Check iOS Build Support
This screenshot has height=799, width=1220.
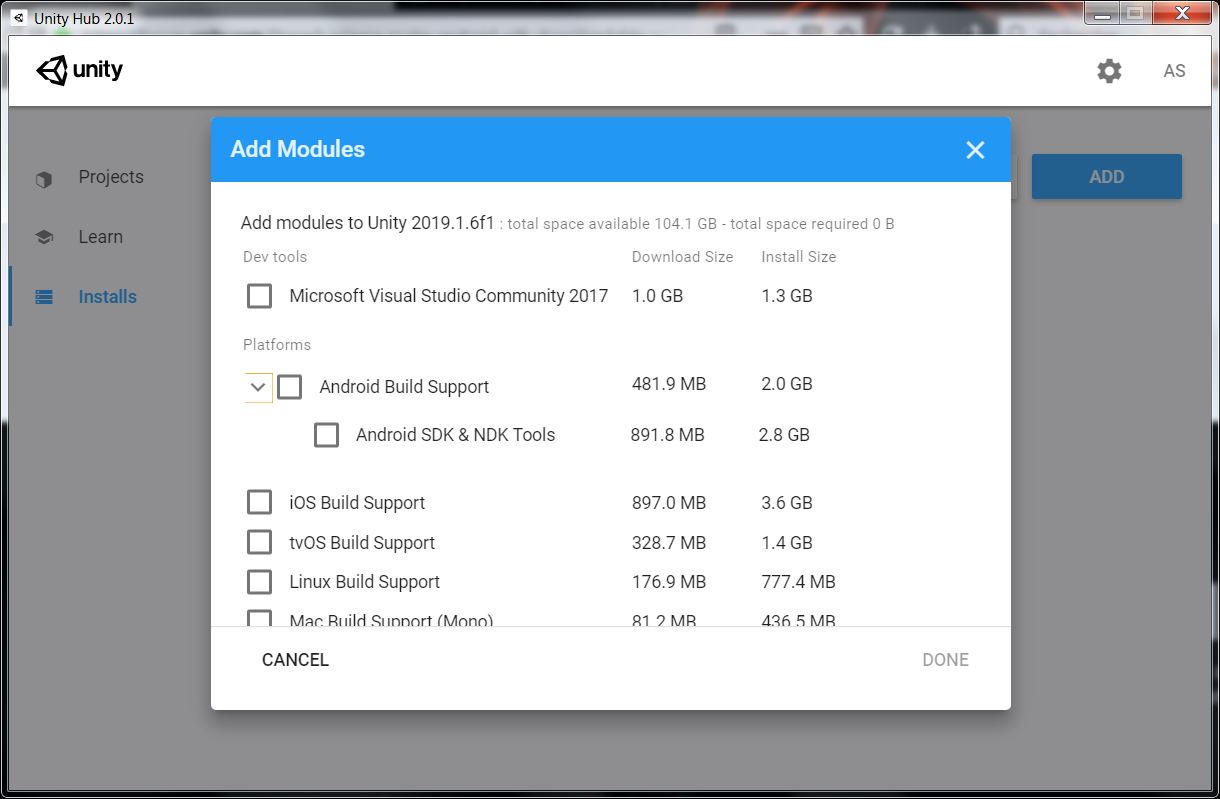point(259,502)
